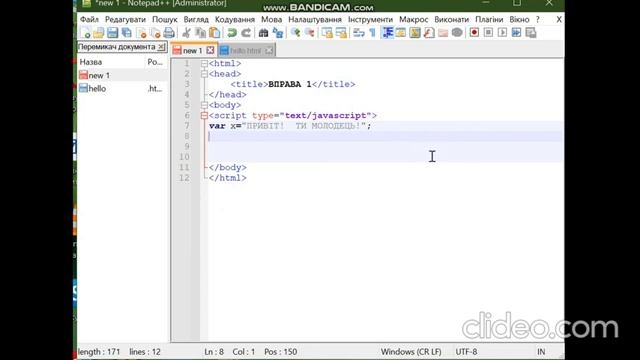Play back the recorded macro icon
This screenshot has height=360, width=640.
502,33
